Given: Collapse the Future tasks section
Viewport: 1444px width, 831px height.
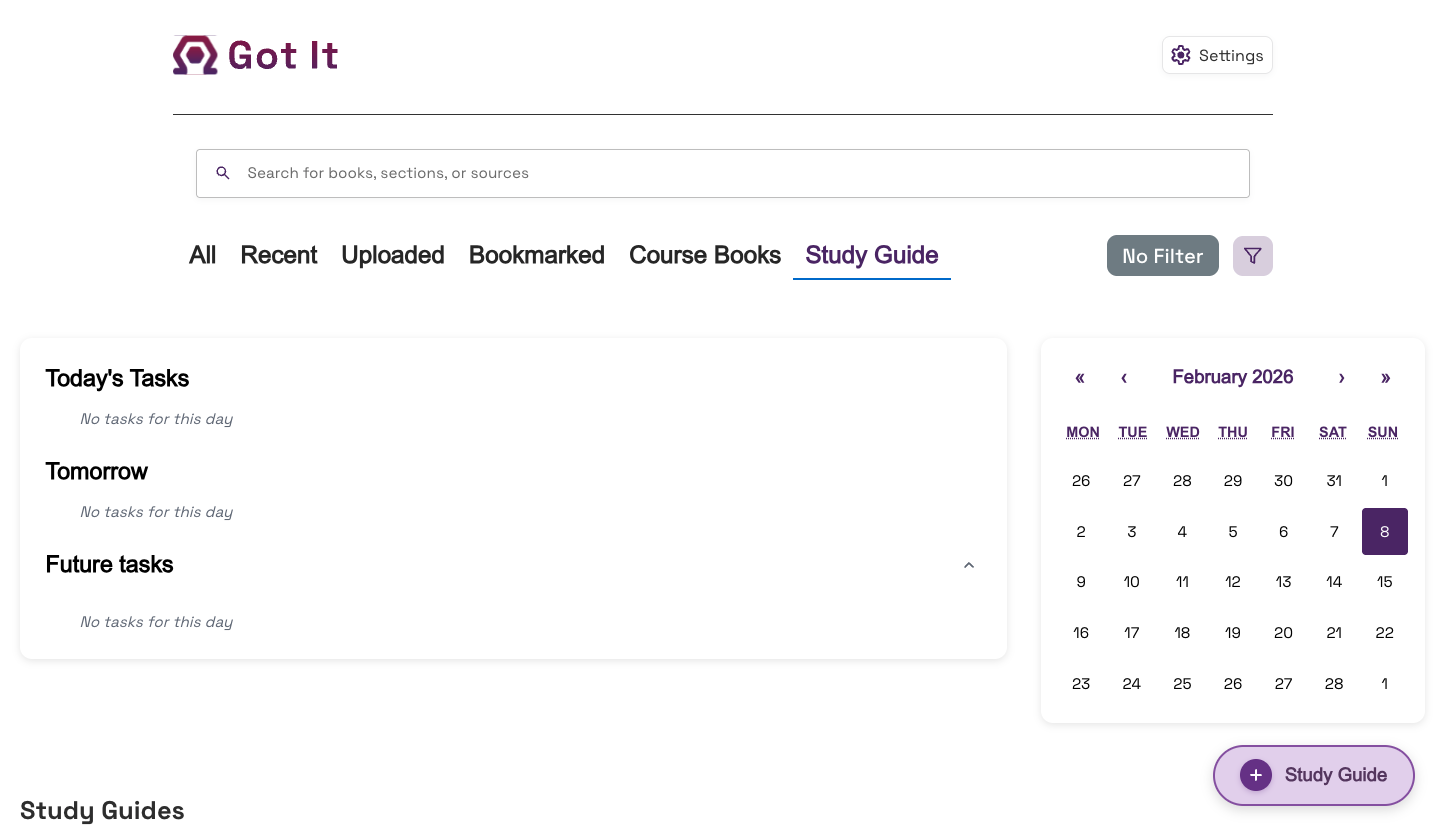Looking at the screenshot, I should [968, 565].
